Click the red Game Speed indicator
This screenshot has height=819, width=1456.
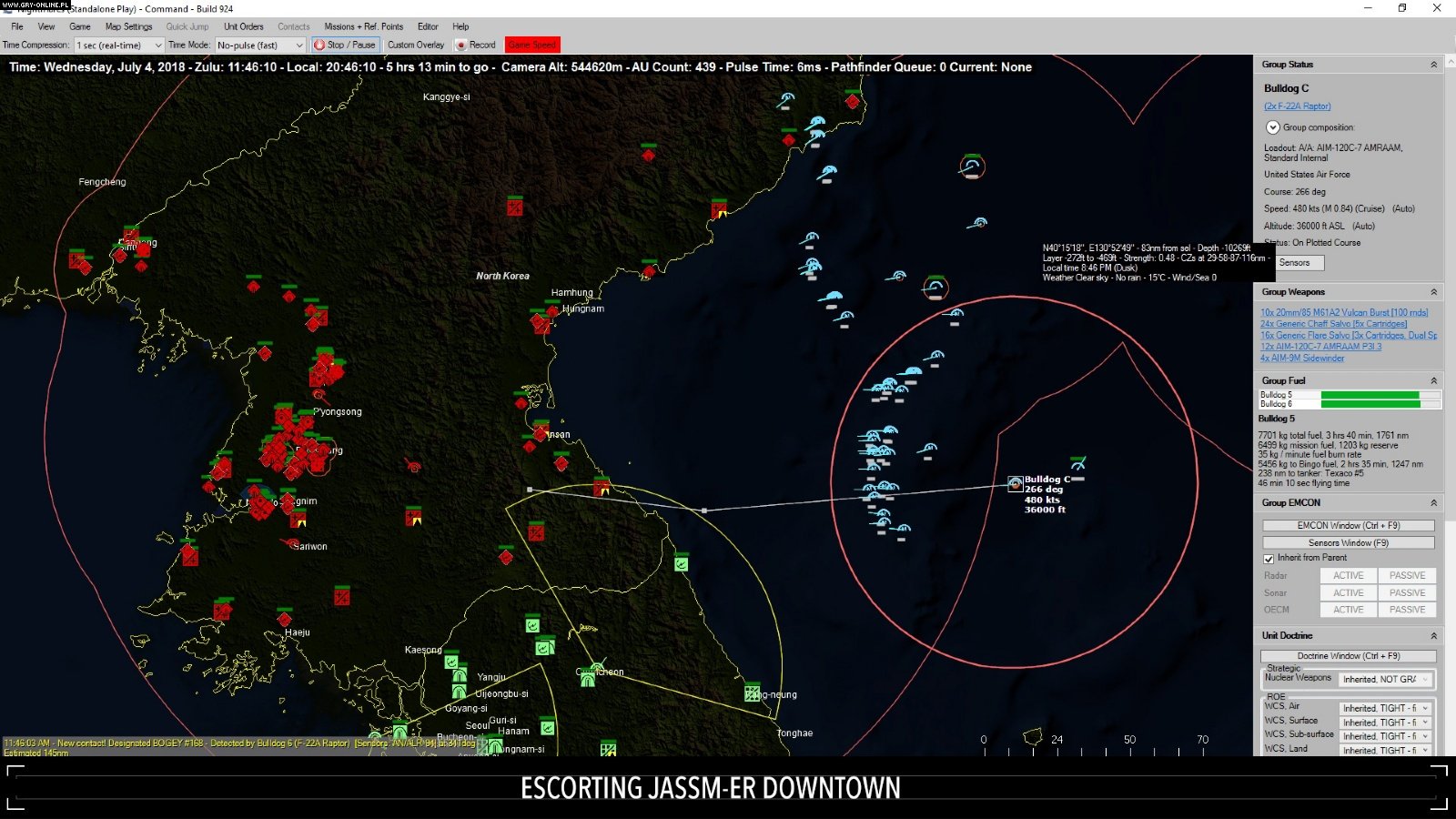[x=532, y=44]
